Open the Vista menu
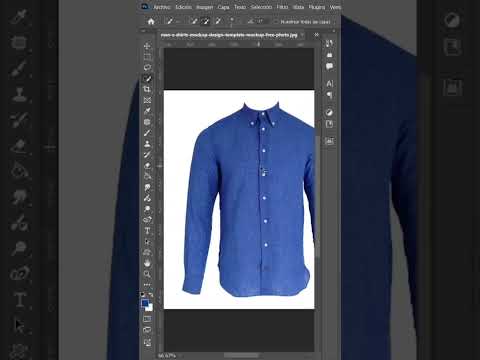Screen dimensions: 480x360 pyautogui.click(x=298, y=7)
